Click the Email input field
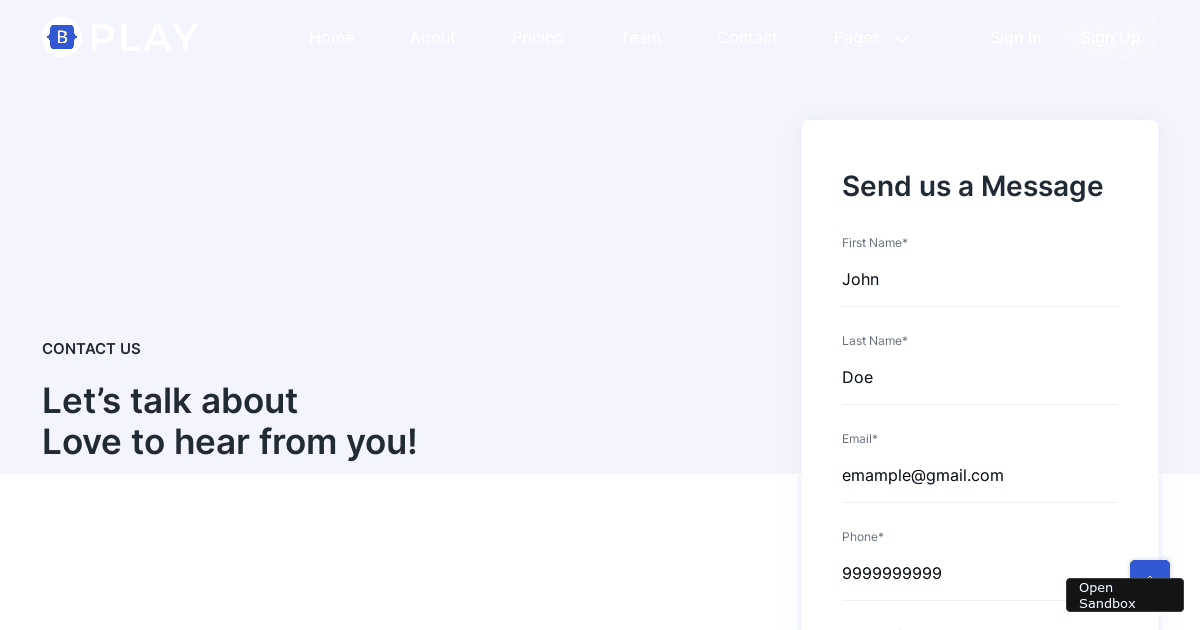This screenshot has height=630, width=1200. (980, 476)
